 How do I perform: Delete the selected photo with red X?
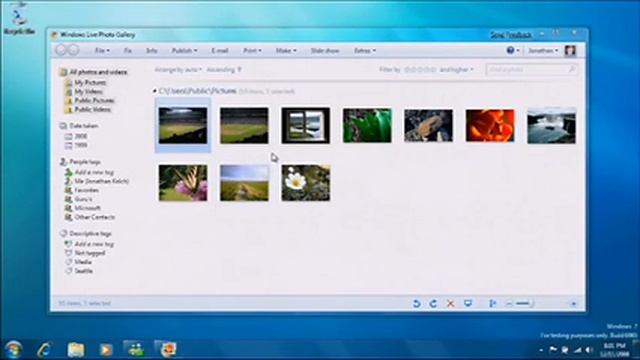click(451, 303)
